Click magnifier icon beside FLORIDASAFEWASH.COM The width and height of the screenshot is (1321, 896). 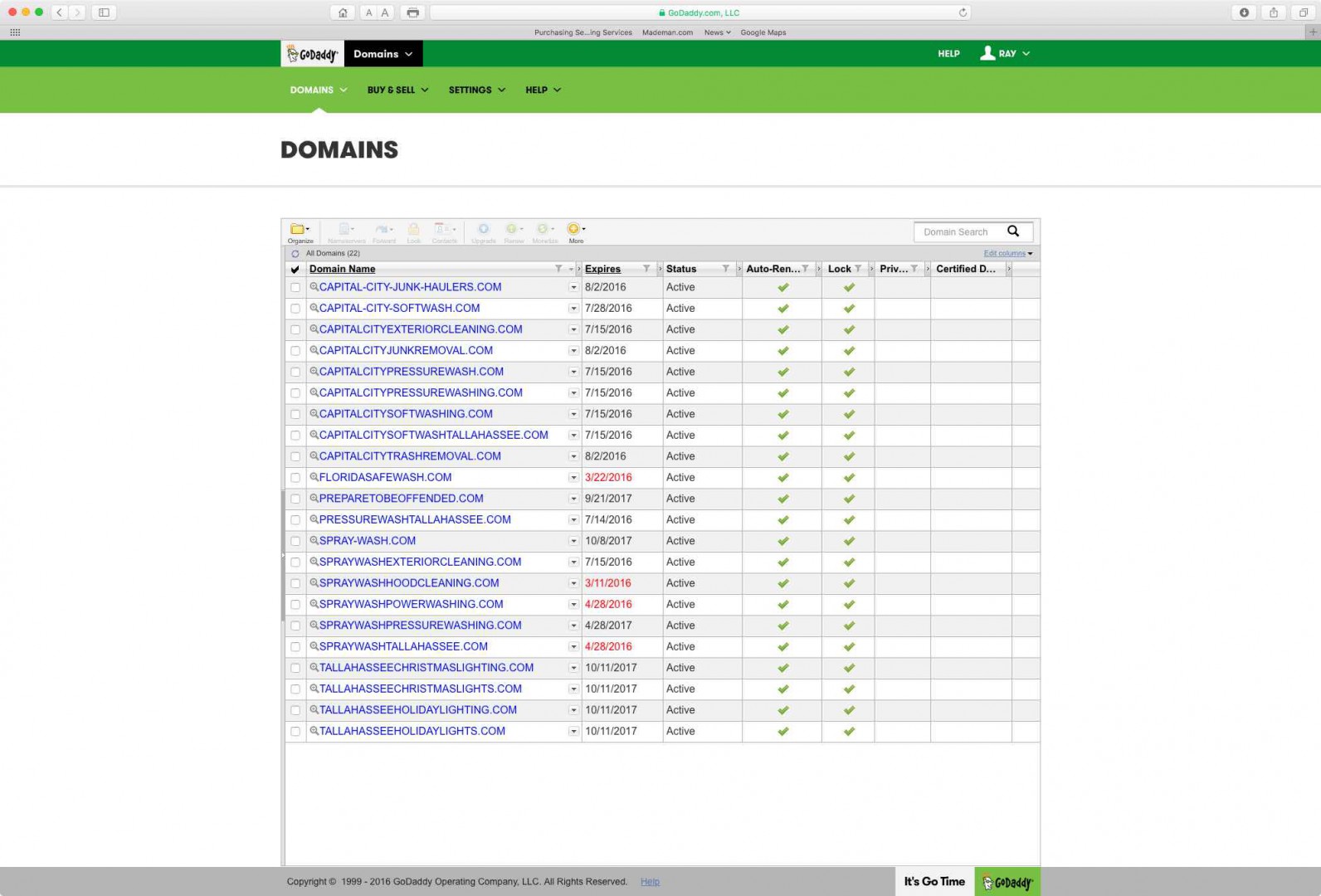pyautogui.click(x=314, y=477)
